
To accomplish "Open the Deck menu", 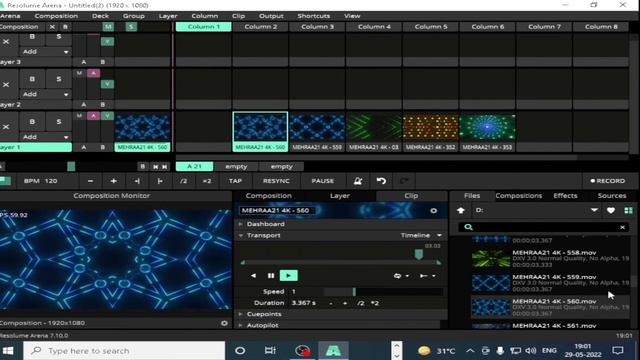I will coord(100,16).
